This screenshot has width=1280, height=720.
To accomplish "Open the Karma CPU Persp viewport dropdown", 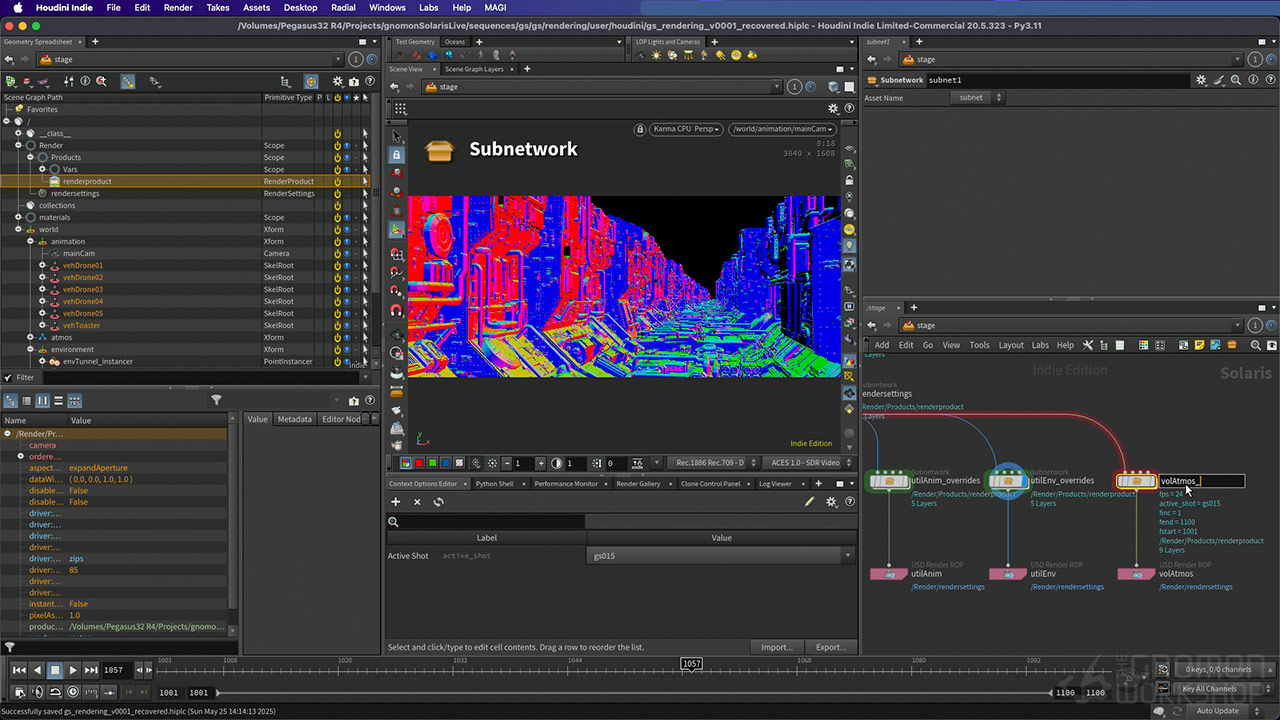I will (x=685, y=129).
